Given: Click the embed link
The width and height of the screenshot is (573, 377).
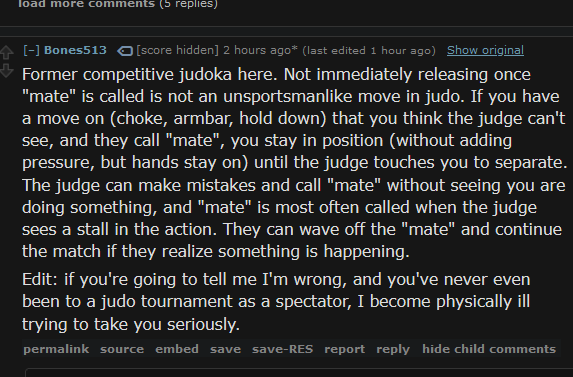Looking at the screenshot, I should 177,349.
